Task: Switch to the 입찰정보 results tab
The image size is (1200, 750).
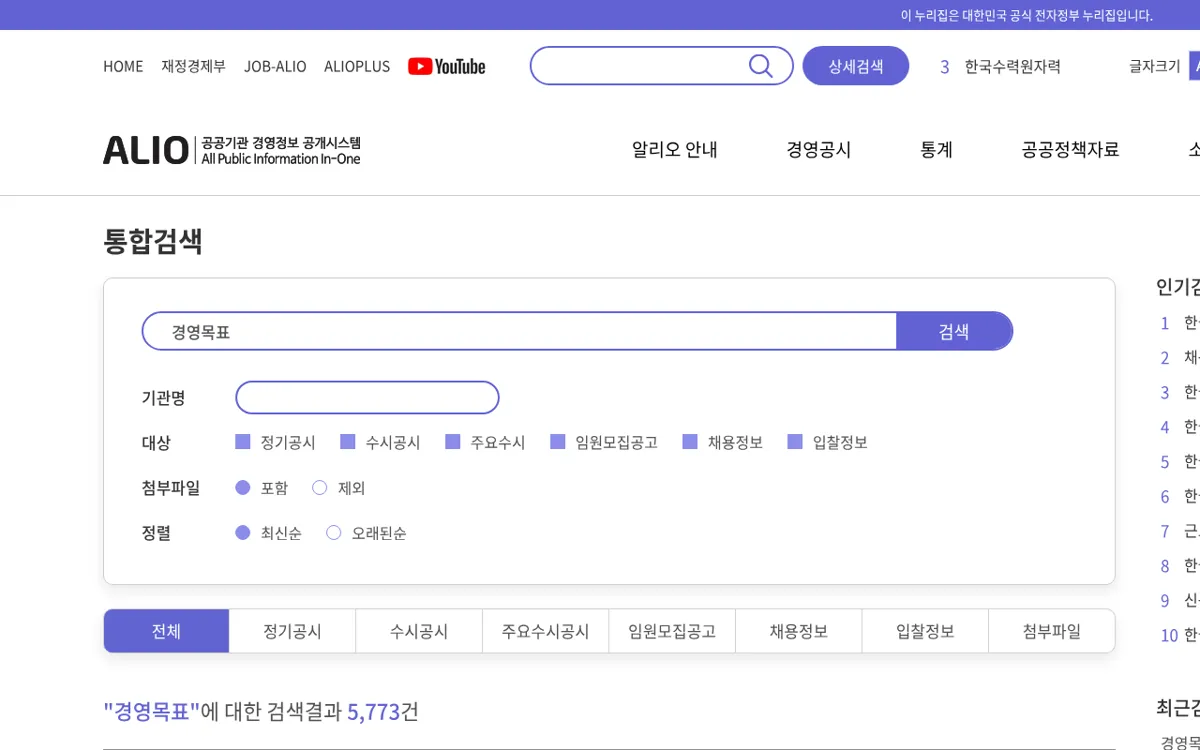Action: 925,631
